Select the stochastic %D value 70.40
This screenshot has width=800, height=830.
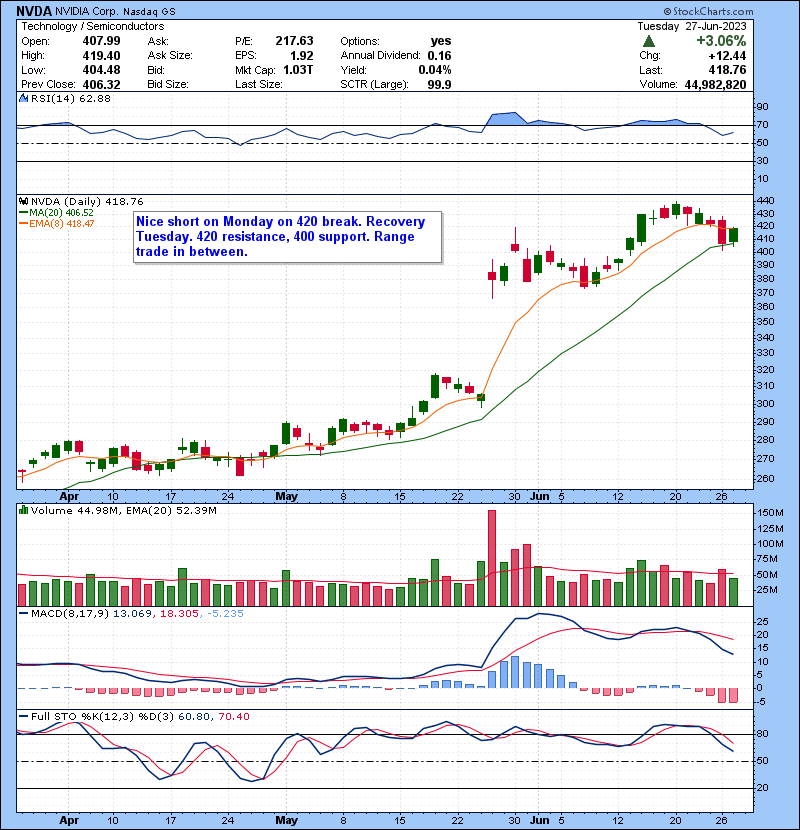click(x=233, y=716)
